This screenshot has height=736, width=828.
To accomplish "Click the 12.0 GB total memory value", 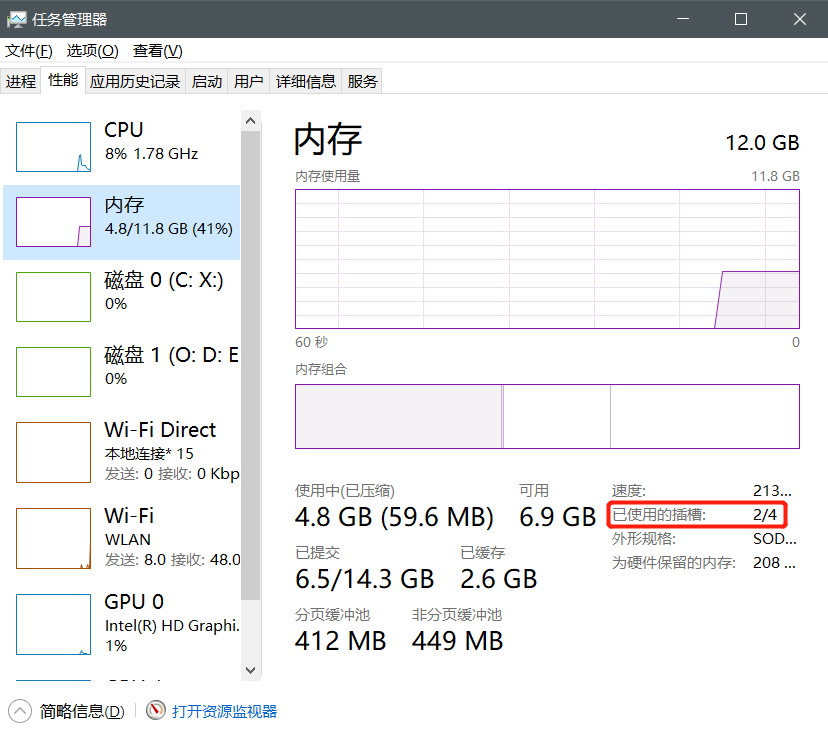I will (x=762, y=143).
